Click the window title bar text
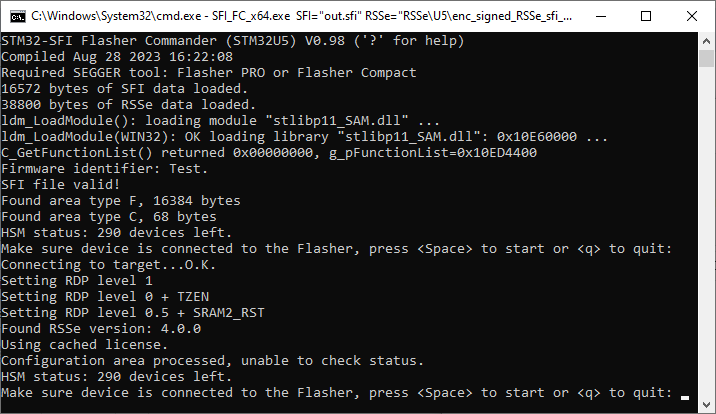The image size is (716, 414). point(301,16)
